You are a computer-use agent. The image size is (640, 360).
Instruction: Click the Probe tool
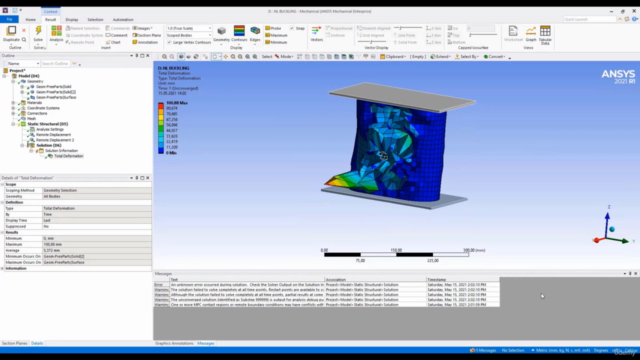click(x=273, y=28)
